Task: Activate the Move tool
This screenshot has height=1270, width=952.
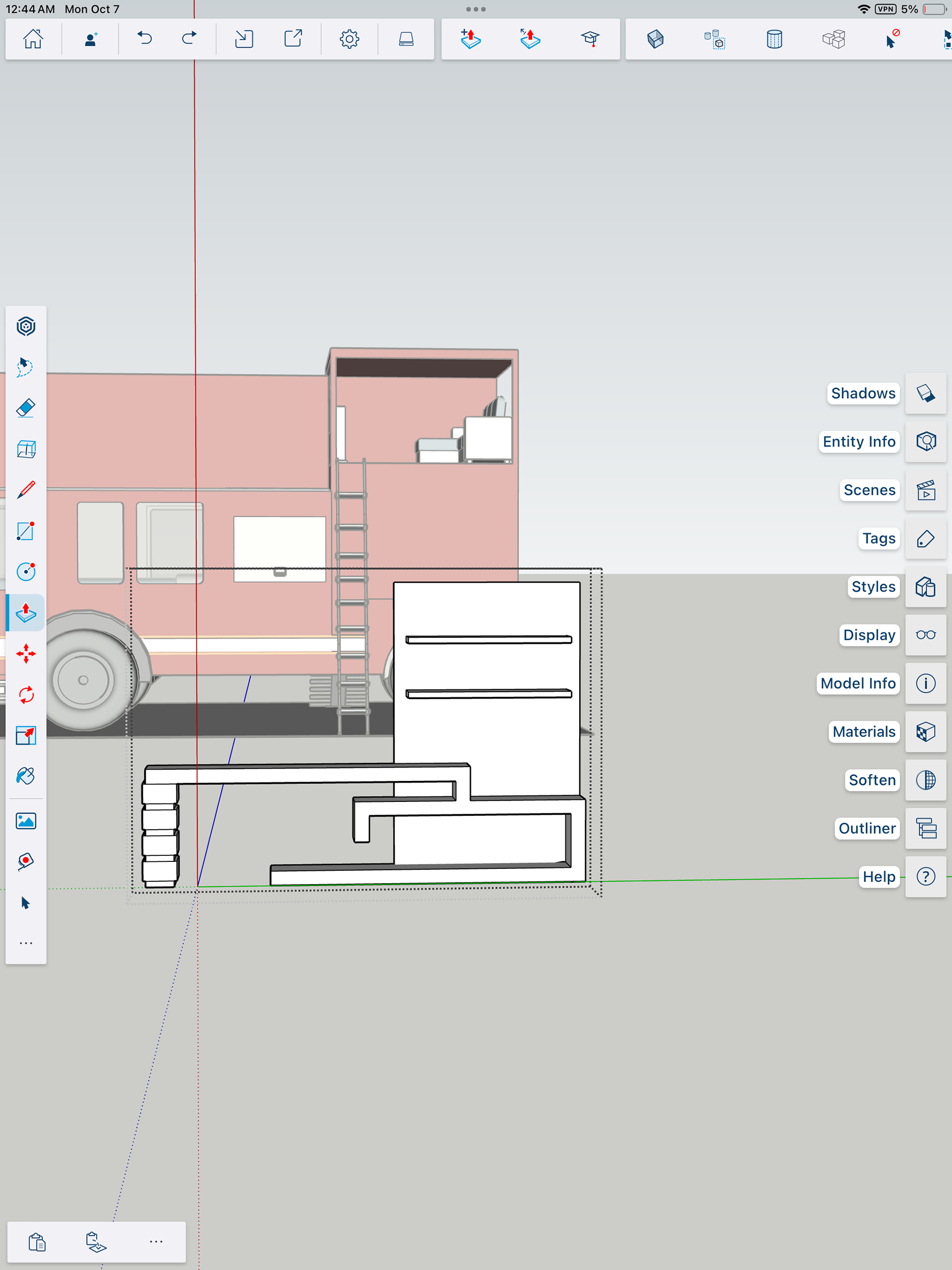Action: pyautogui.click(x=26, y=654)
